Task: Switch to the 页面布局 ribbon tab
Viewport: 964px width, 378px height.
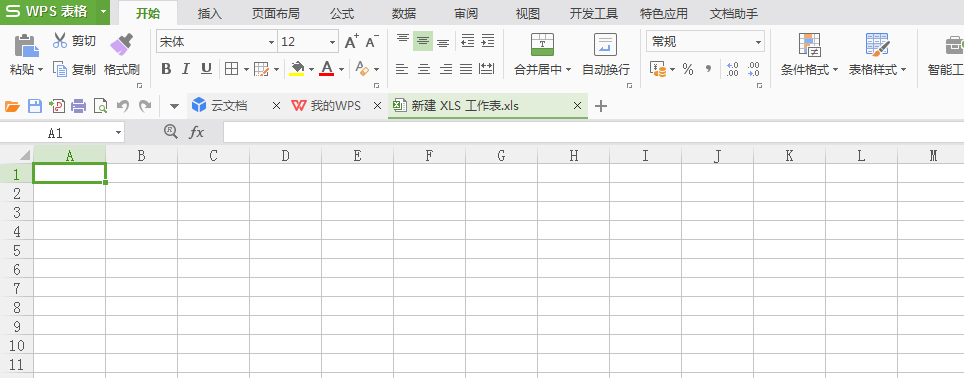Action: [x=276, y=14]
